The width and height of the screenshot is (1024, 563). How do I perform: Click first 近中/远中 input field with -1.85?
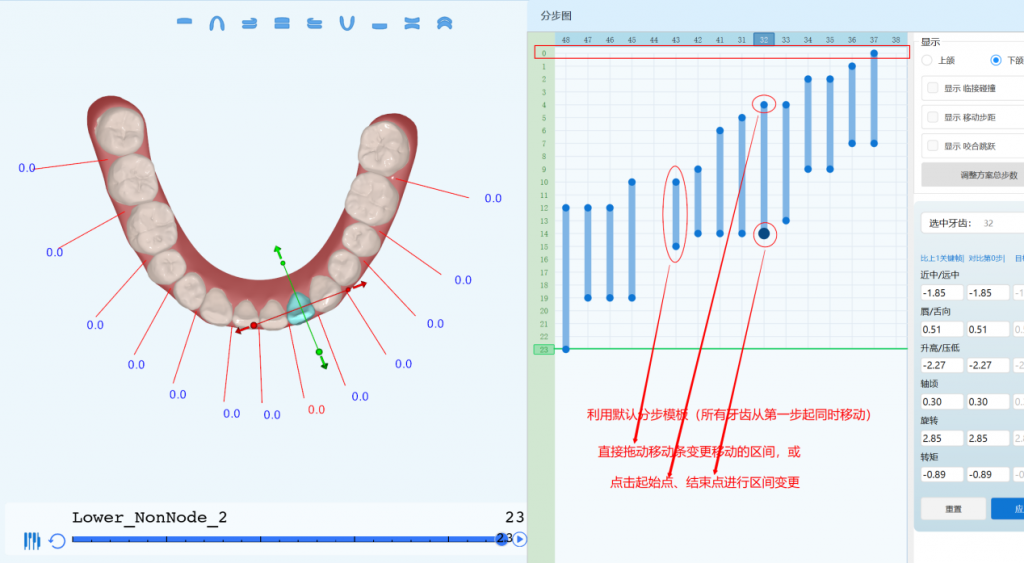pos(942,293)
